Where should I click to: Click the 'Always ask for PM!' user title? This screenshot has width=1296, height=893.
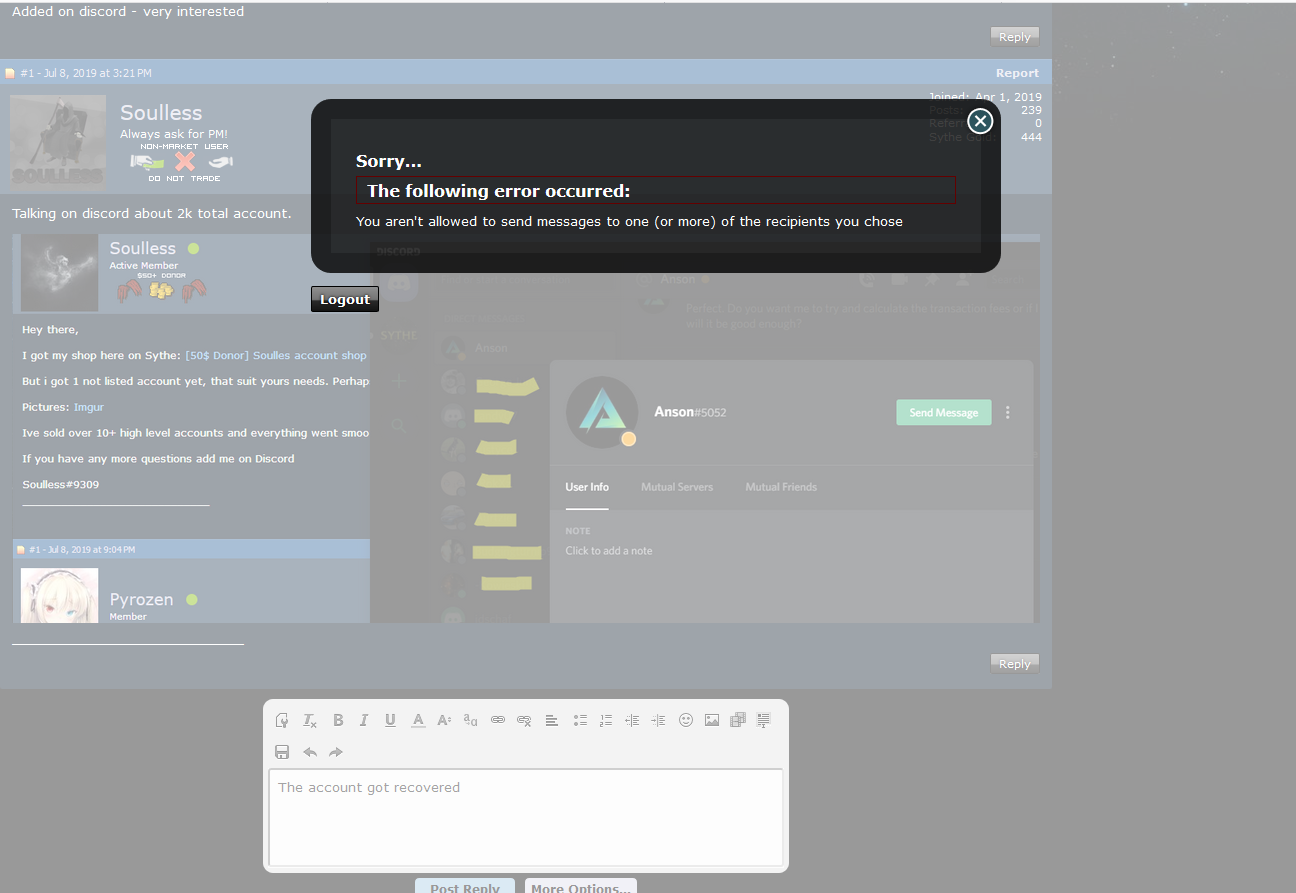(174, 133)
